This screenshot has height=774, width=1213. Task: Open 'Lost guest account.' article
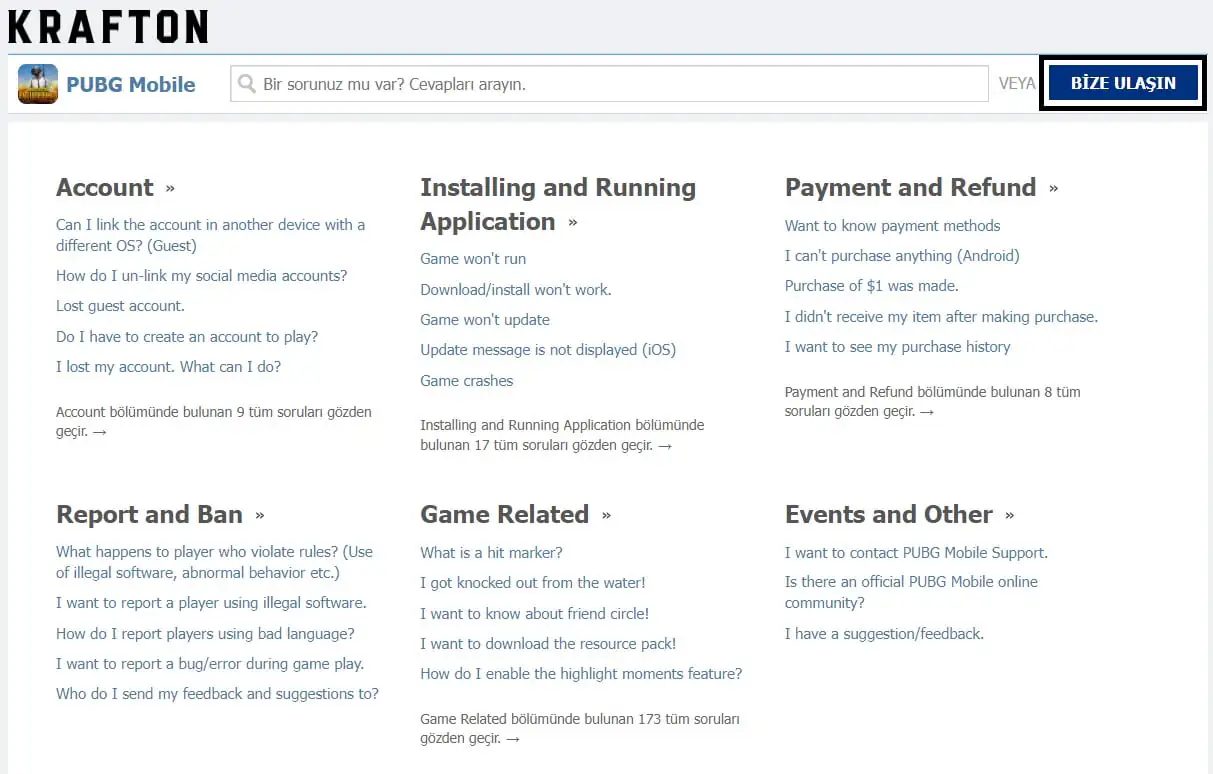(120, 306)
